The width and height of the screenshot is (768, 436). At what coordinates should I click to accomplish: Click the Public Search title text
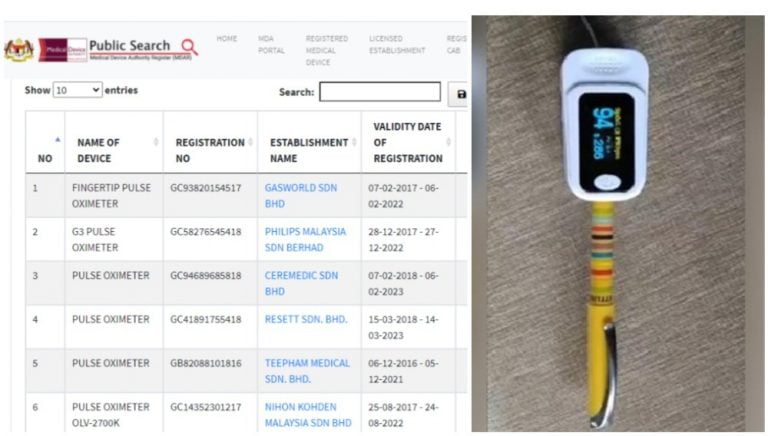click(x=129, y=46)
